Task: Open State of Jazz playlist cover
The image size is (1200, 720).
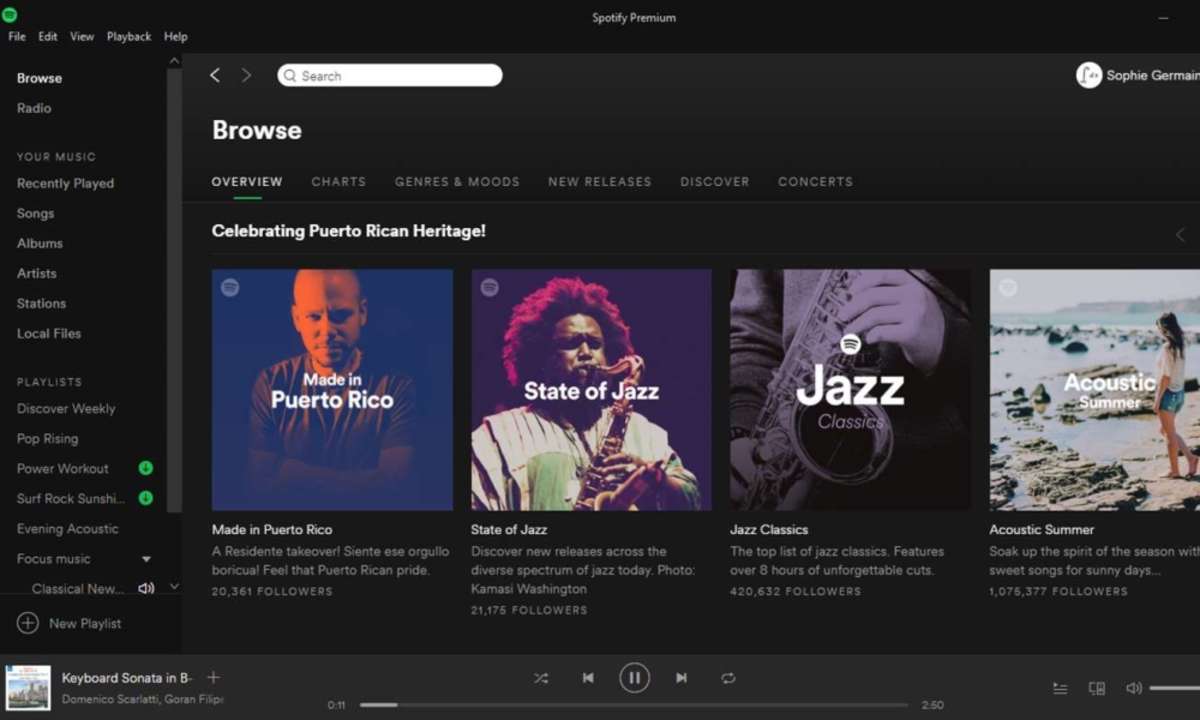Action: pos(591,390)
